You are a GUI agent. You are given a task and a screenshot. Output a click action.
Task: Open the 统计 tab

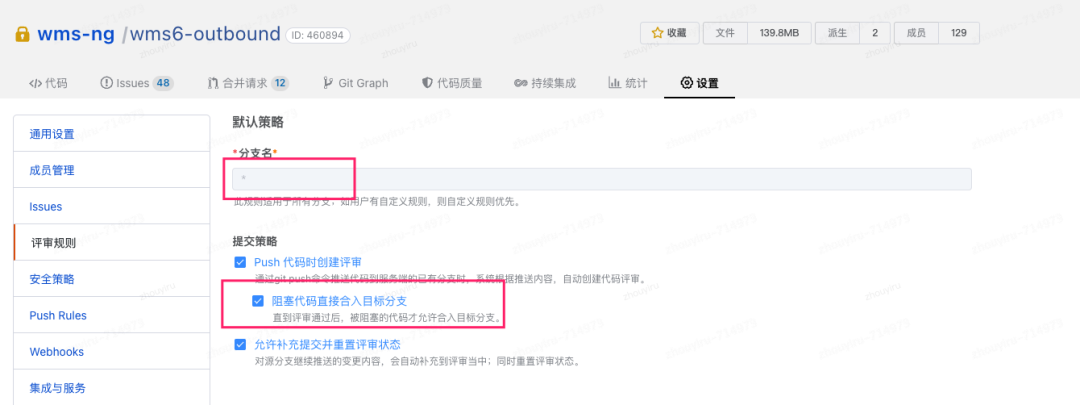(627, 83)
